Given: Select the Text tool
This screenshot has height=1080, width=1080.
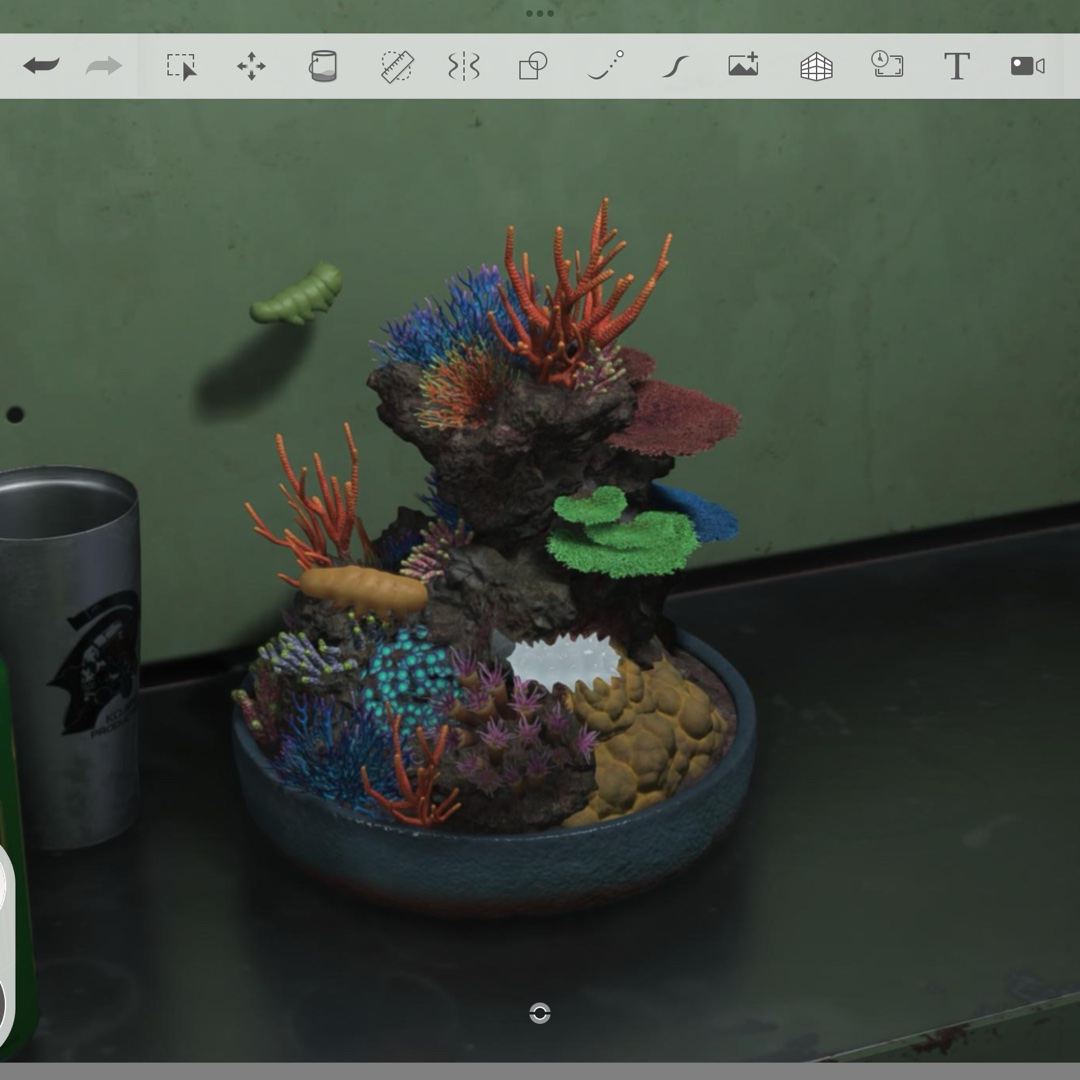Looking at the screenshot, I should 957,66.
